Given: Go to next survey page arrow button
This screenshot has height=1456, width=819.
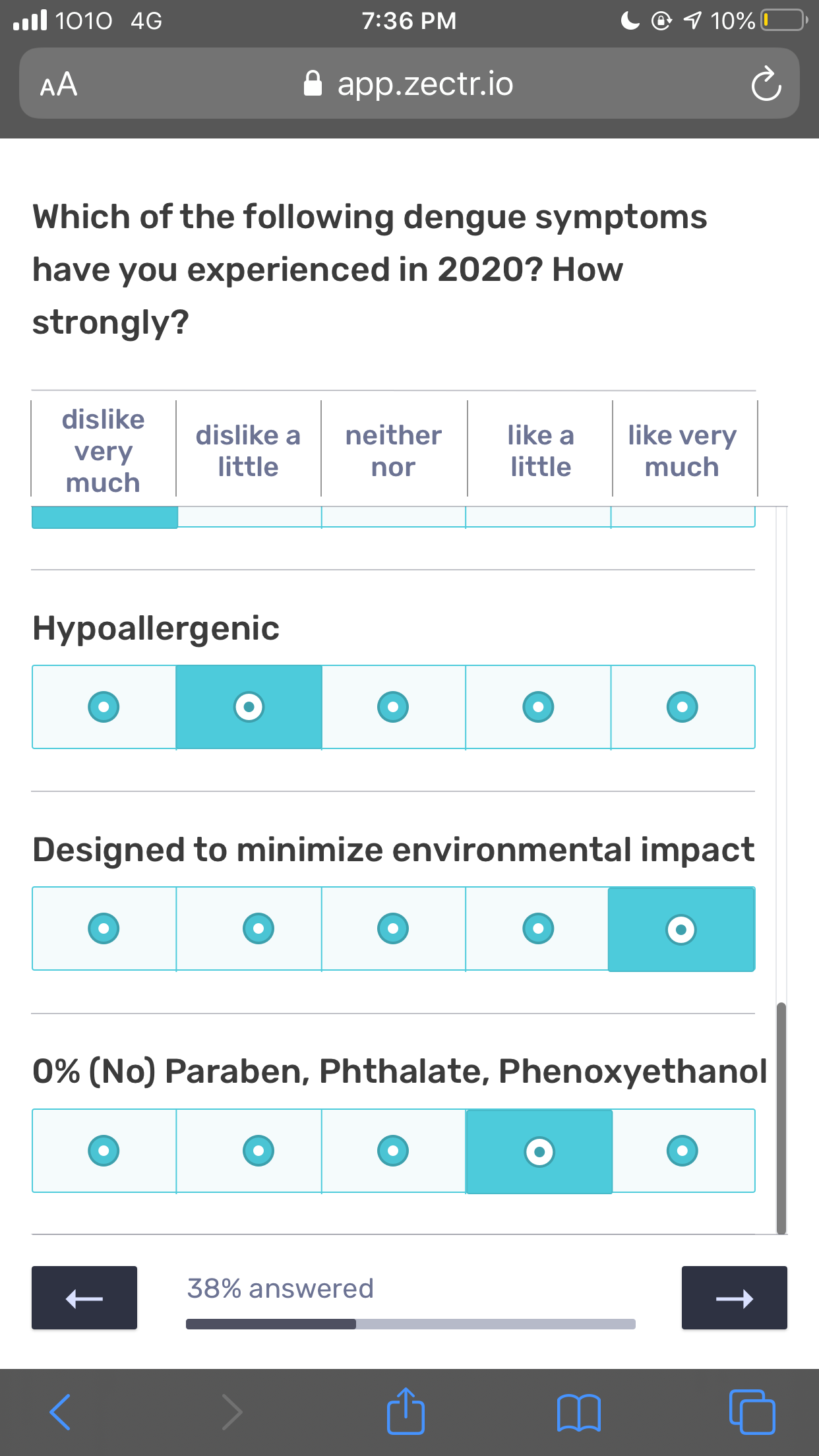Looking at the screenshot, I should [x=734, y=1298].
